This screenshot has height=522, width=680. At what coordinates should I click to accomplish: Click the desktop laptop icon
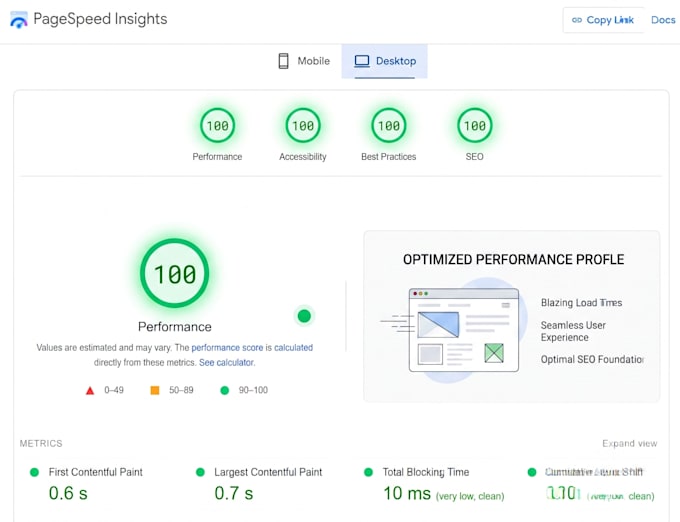362,61
